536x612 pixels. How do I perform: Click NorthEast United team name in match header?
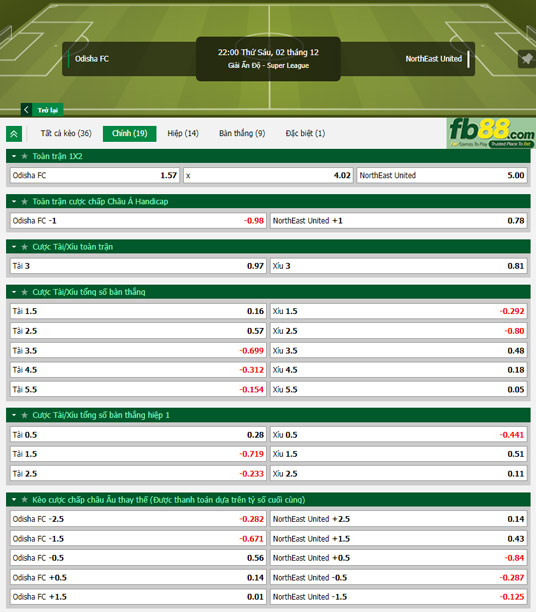[x=433, y=59]
